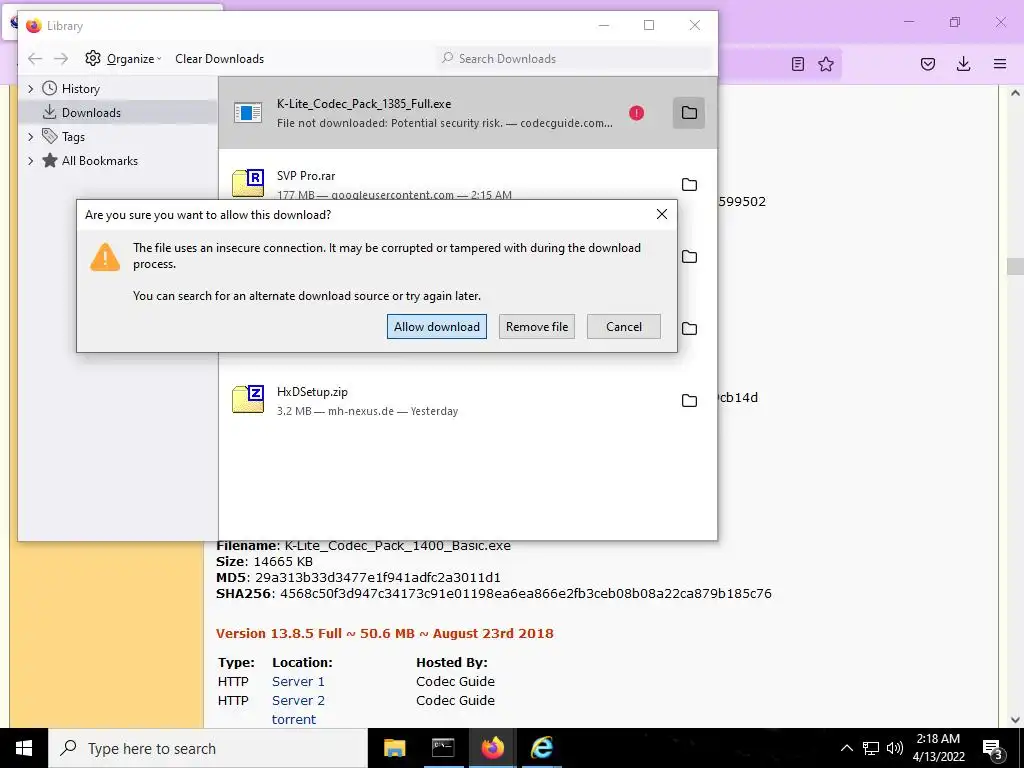Select Tags in the sidebar
This screenshot has width=1024, height=768.
[x=73, y=136]
